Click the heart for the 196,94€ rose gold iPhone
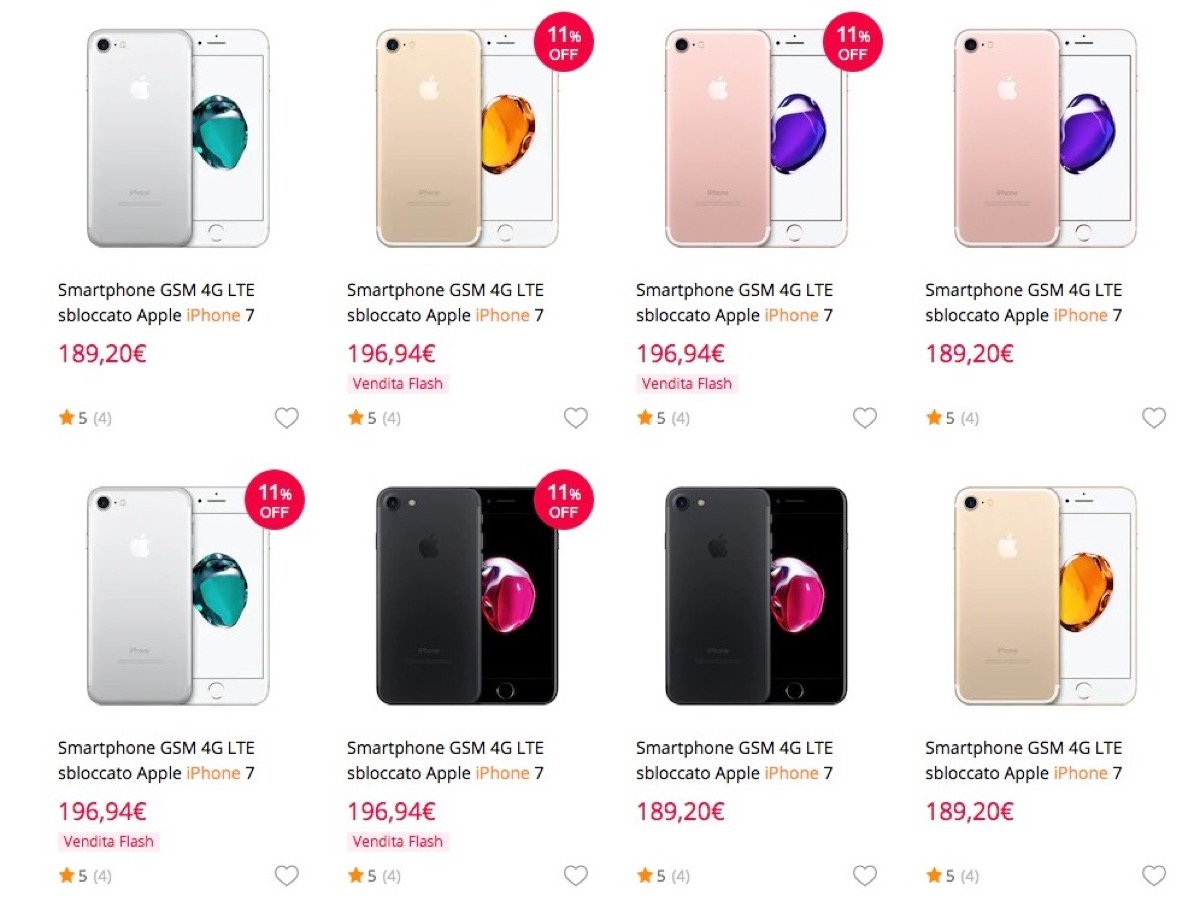The height and width of the screenshot is (915, 1200). (865, 418)
